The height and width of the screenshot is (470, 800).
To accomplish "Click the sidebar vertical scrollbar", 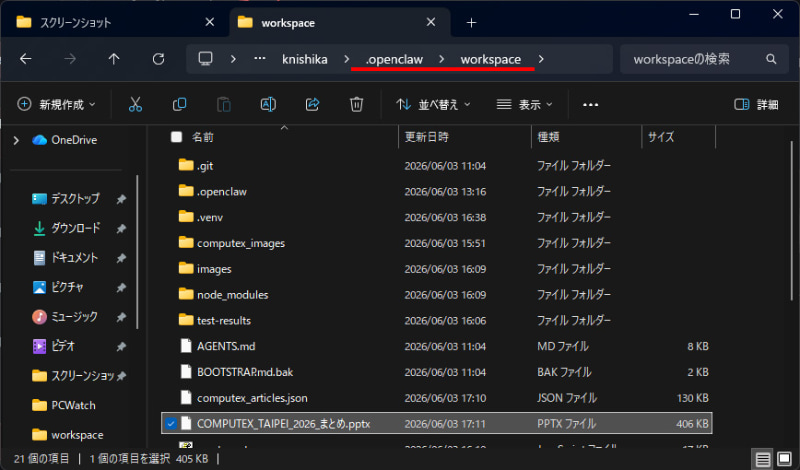I will pos(137,252).
